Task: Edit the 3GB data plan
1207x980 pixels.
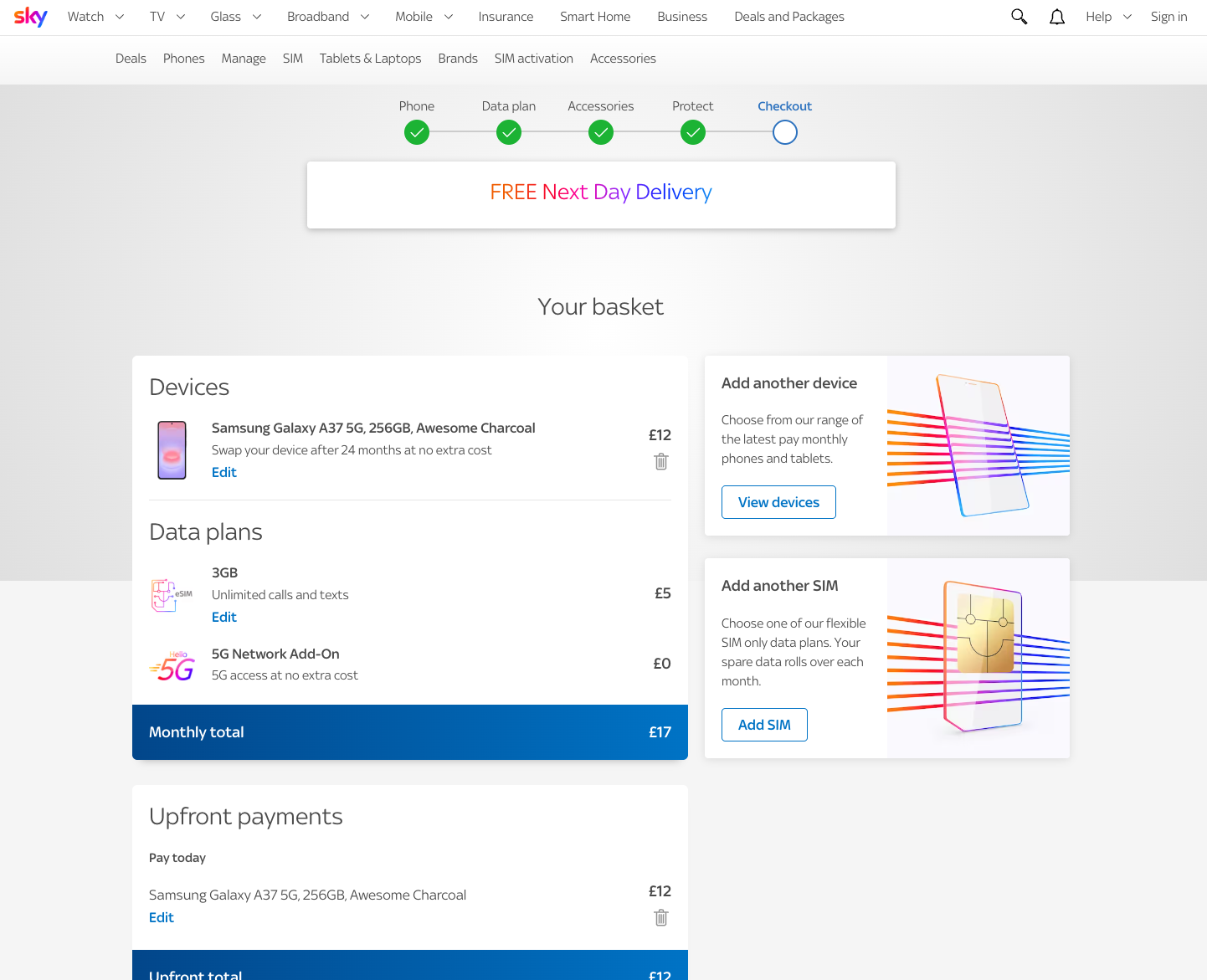Action: tap(224, 617)
